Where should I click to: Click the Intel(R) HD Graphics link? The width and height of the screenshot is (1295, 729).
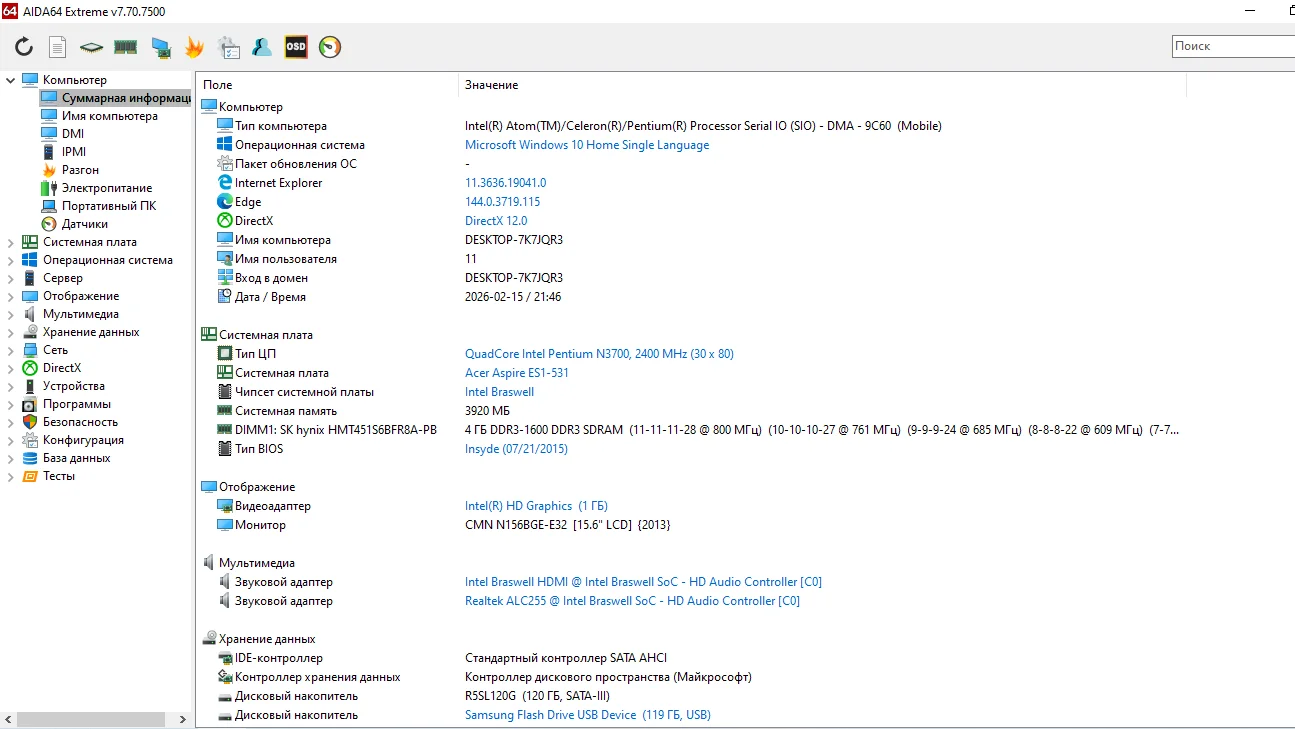tap(536, 506)
